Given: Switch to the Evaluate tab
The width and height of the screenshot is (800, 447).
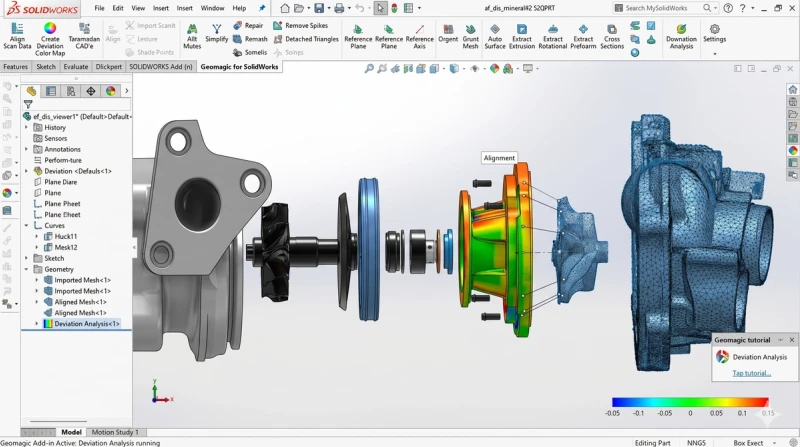Looking at the screenshot, I should [76, 66].
